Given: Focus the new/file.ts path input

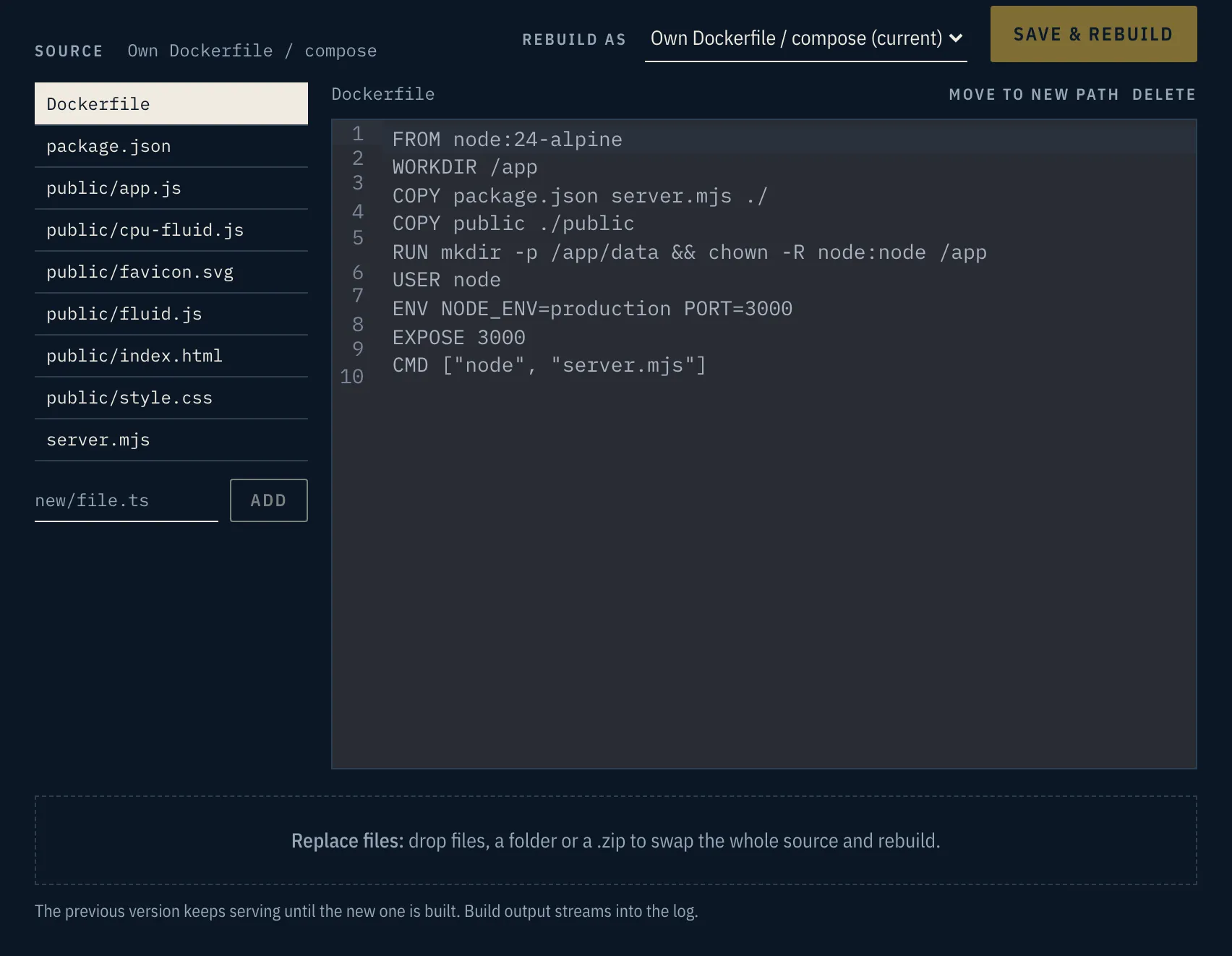Looking at the screenshot, I should click(x=127, y=500).
